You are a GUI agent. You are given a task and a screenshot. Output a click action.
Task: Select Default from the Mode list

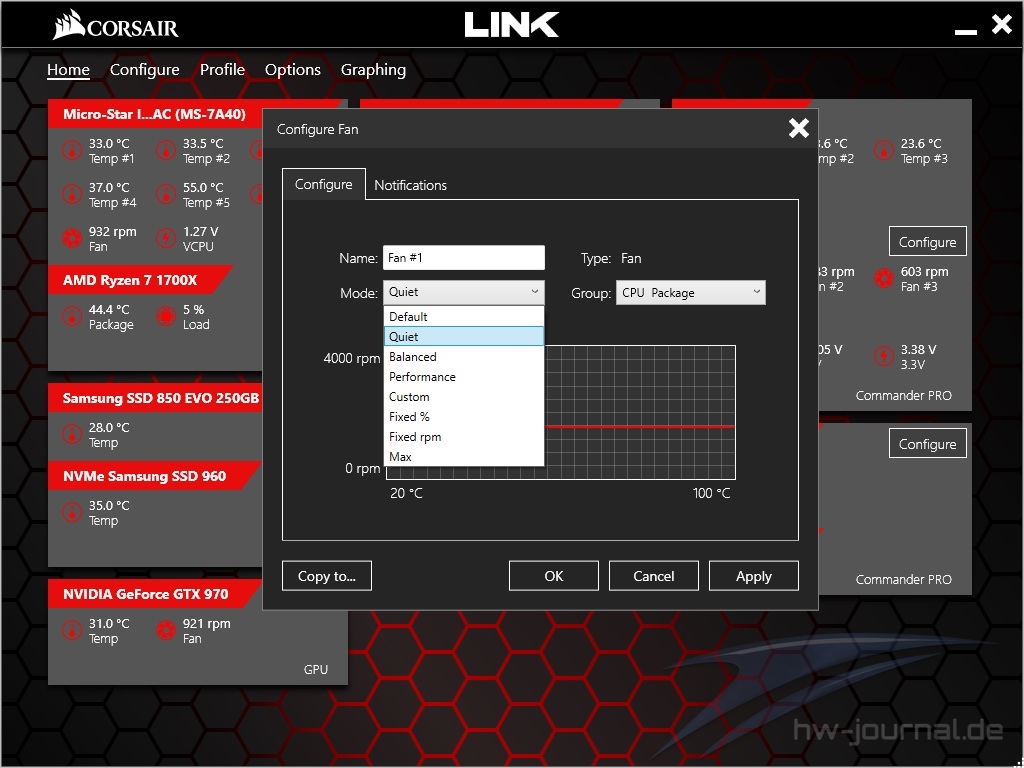pyautogui.click(x=464, y=317)
